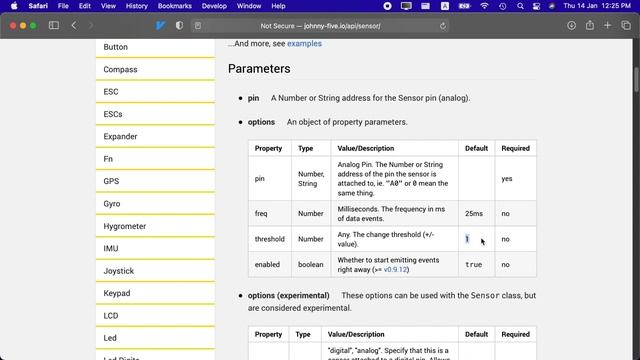Open the Share menu
The width and height of the screenshot is (640, 360).
pyautogui.click(x=590, y=25)
